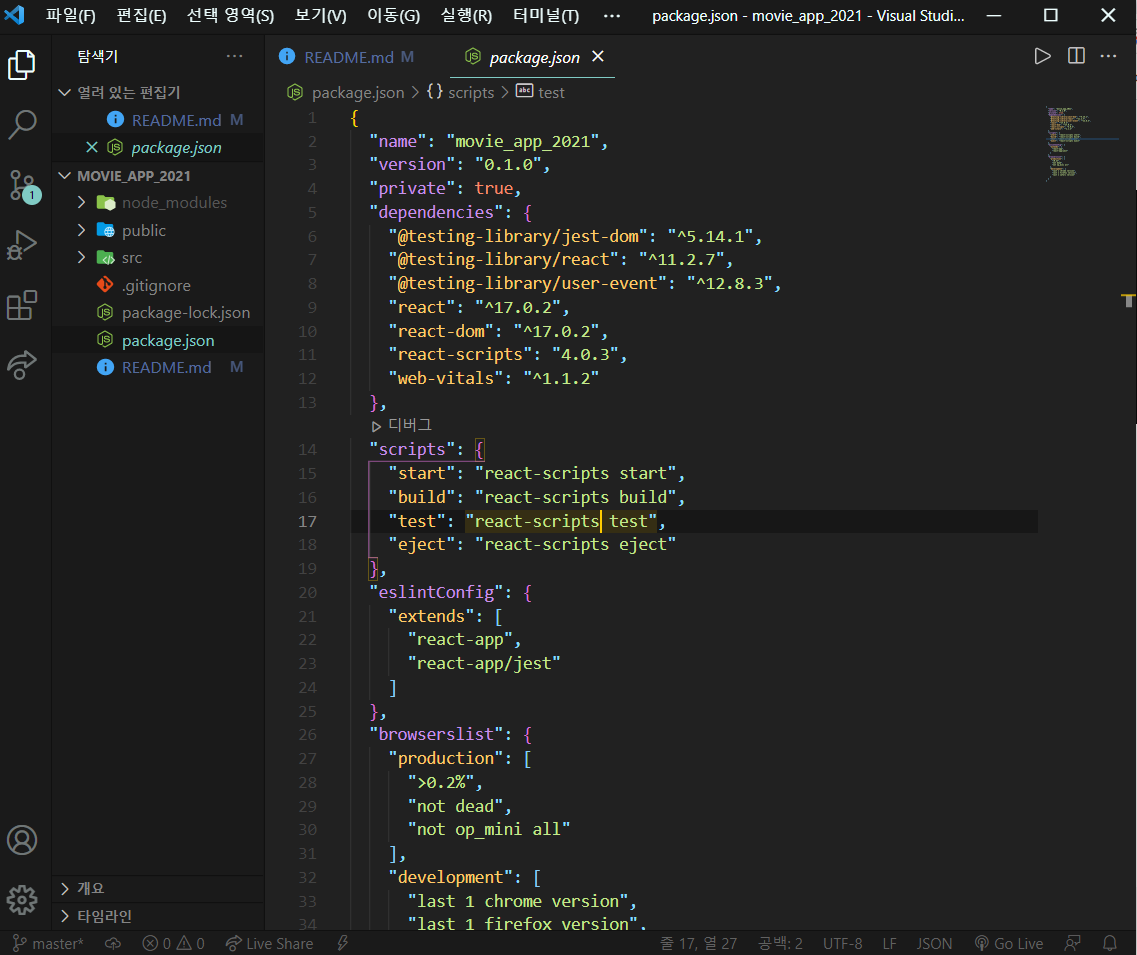Change language mode via JSON
This screenshot has width=1137, height=955.
(934, 943)
